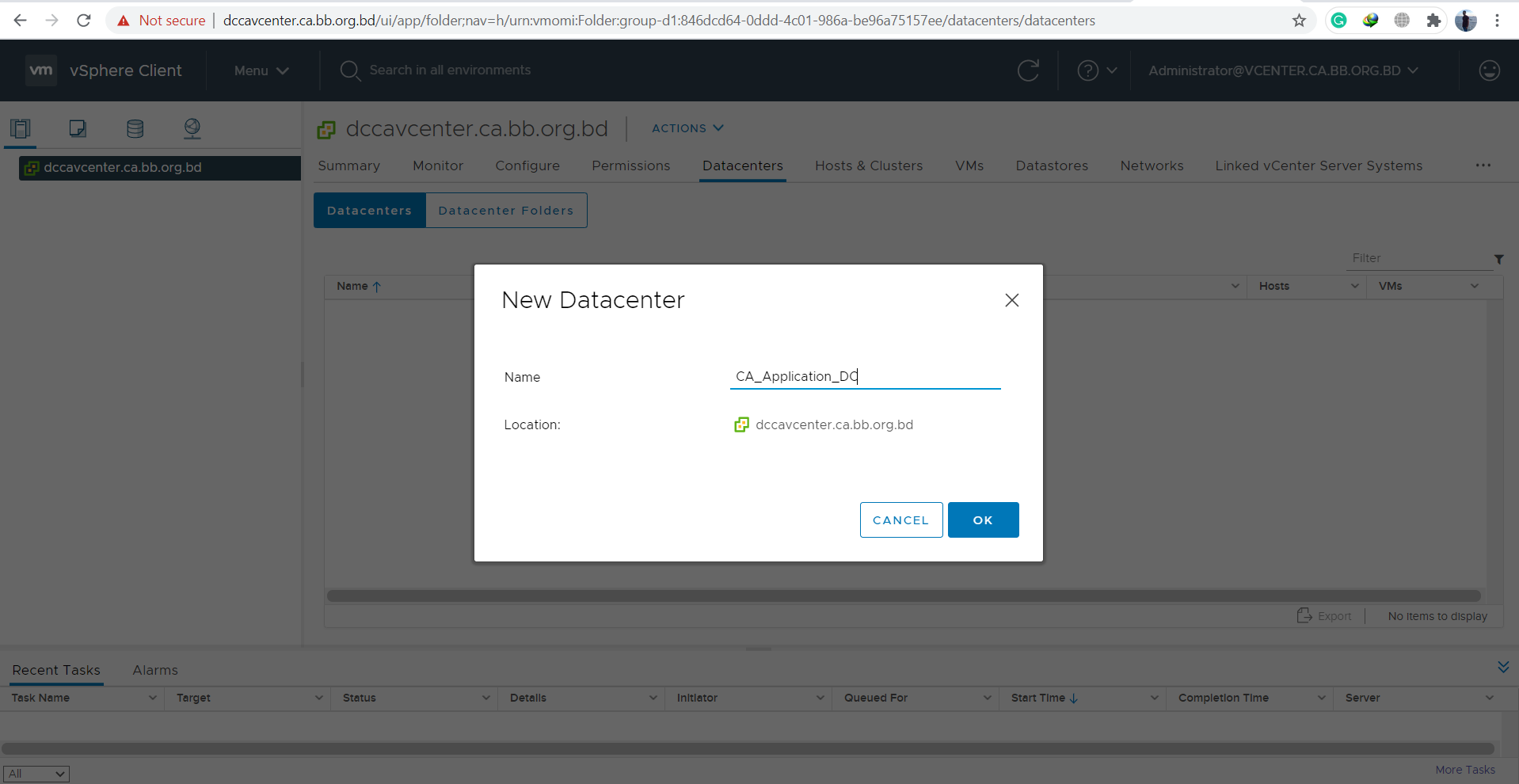Viewport: 1519px width, 784px height.
Task: Collapse the Recent Tasks panel
Action: (x=1502, y=668)
